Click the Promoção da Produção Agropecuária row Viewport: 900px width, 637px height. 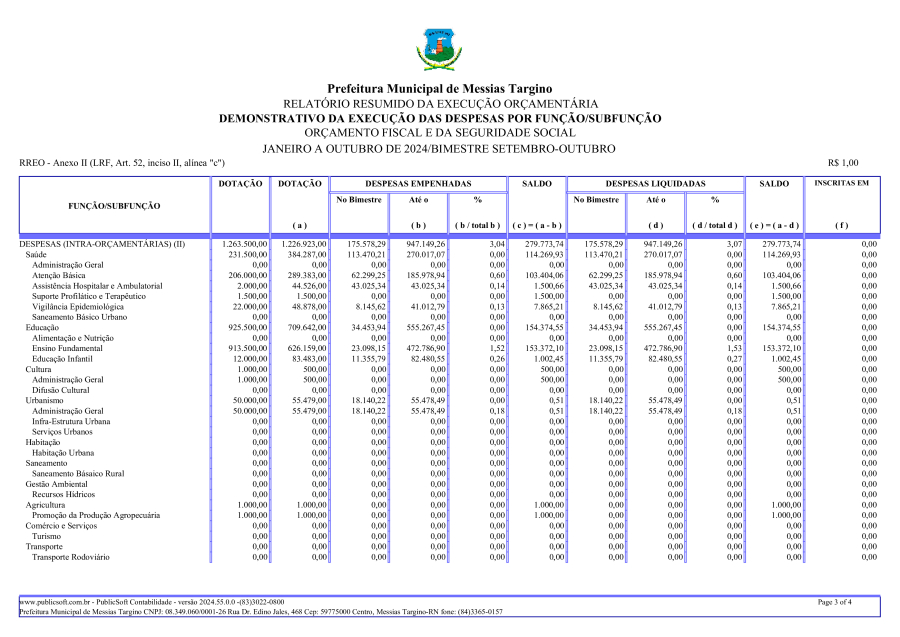(96, 515)
